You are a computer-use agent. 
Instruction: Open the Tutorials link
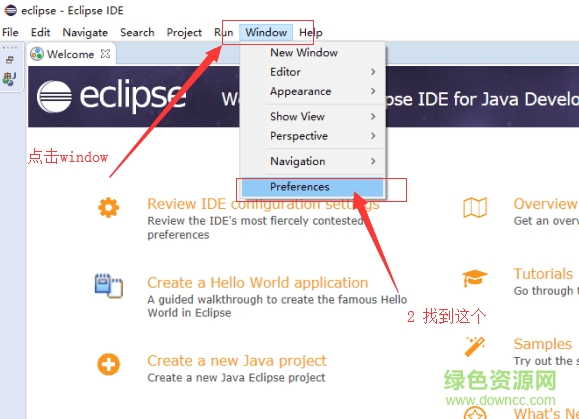point(543,274)
